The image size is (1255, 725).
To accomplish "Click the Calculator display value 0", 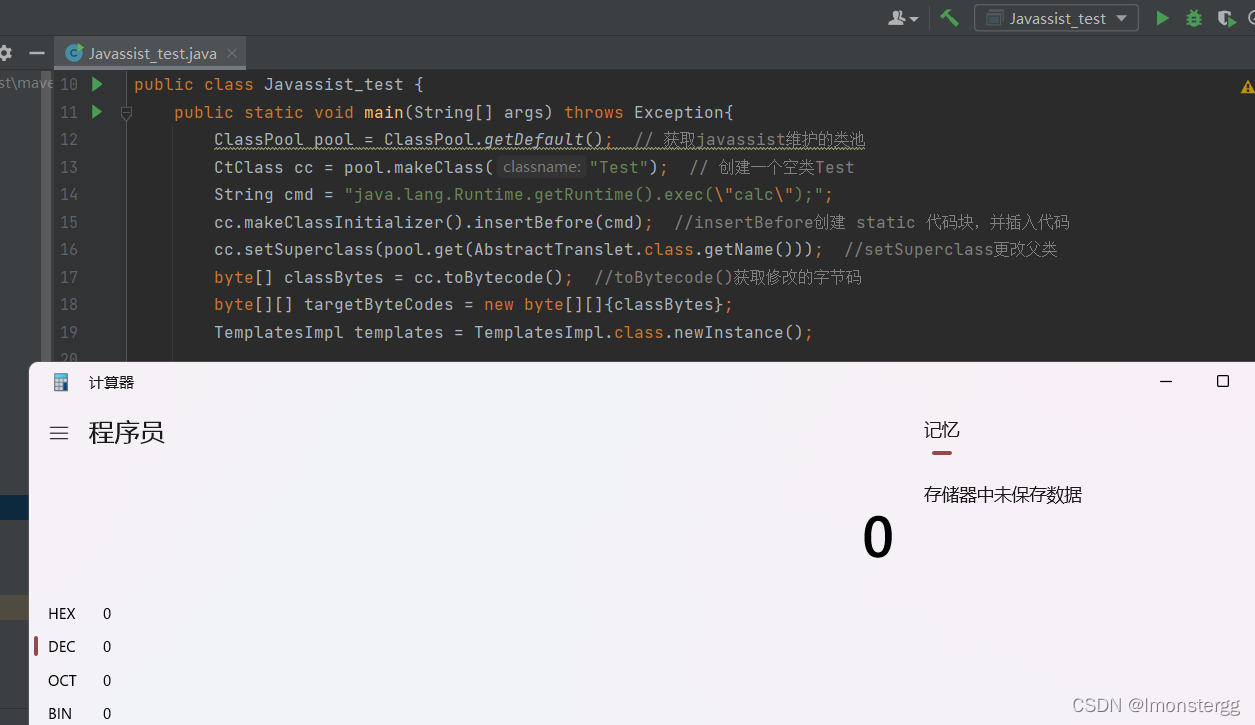I will [877, 538].
